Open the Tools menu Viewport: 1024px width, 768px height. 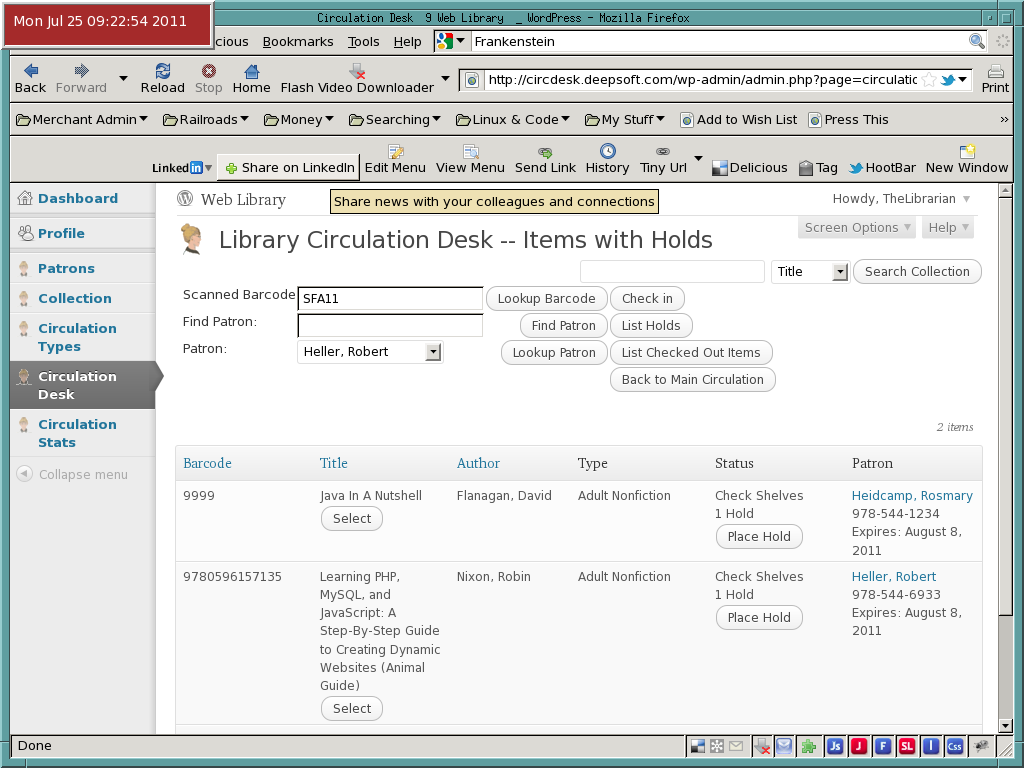click(x=363, y=42)
